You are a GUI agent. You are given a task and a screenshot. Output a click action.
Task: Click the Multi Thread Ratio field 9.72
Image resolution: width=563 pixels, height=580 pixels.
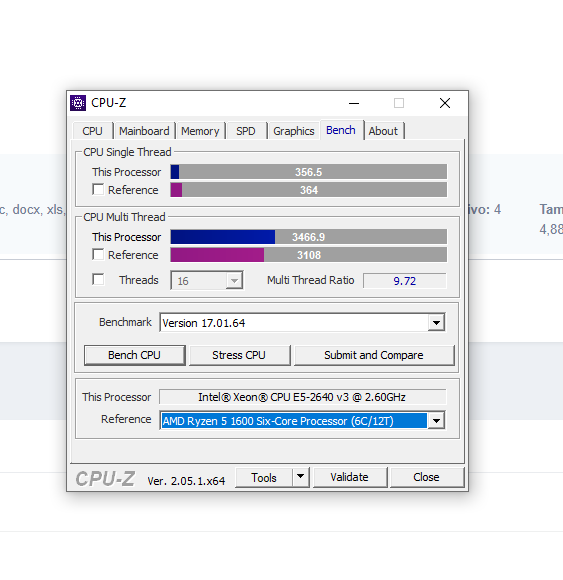(x=405, y=281)
